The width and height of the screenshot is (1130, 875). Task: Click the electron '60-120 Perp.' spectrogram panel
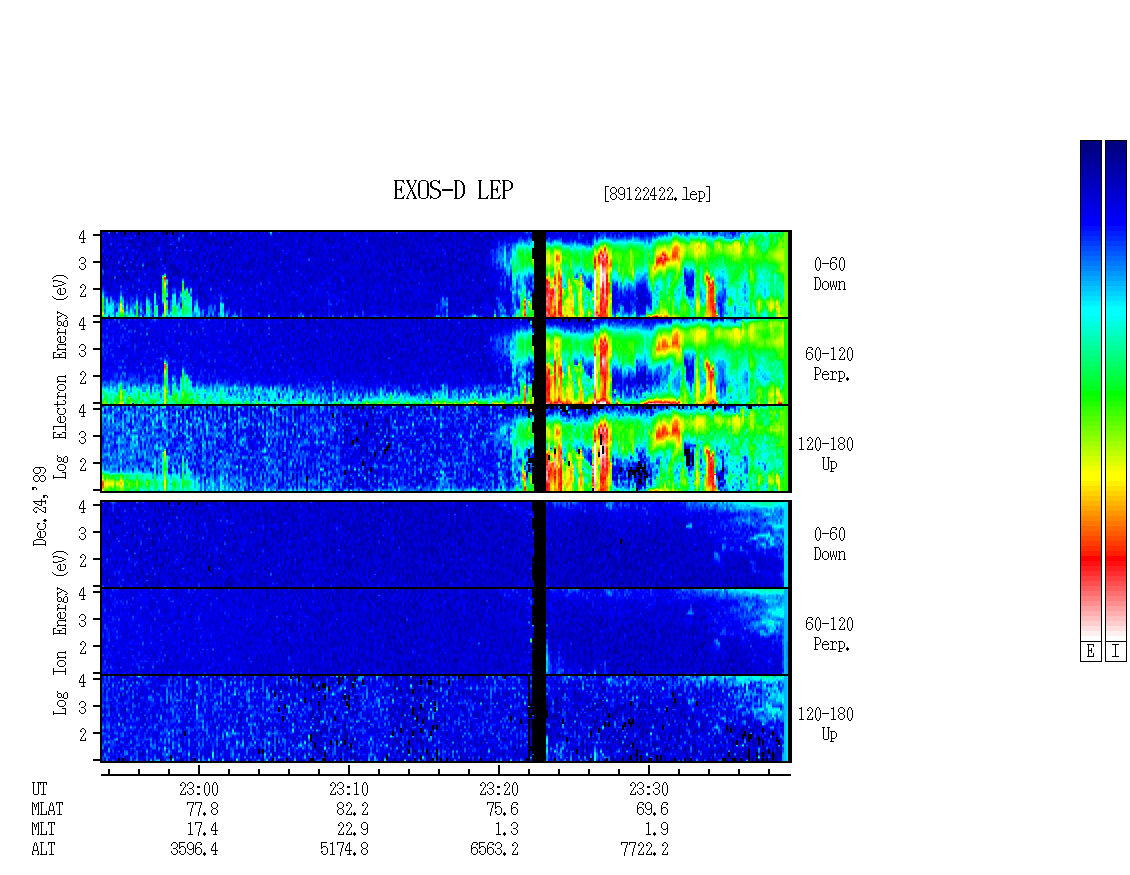[x=445, y=361]
